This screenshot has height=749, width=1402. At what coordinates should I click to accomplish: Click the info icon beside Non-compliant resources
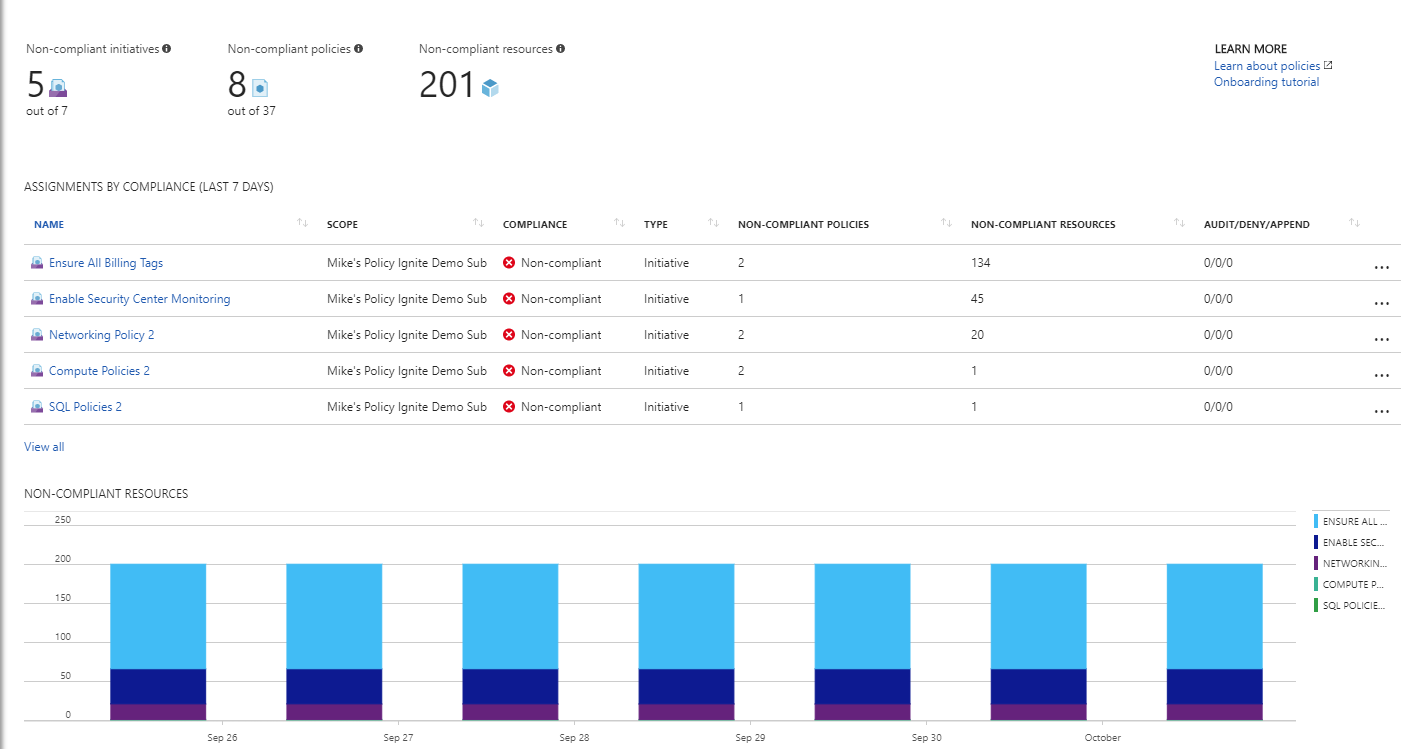click(x=562, y=48)
